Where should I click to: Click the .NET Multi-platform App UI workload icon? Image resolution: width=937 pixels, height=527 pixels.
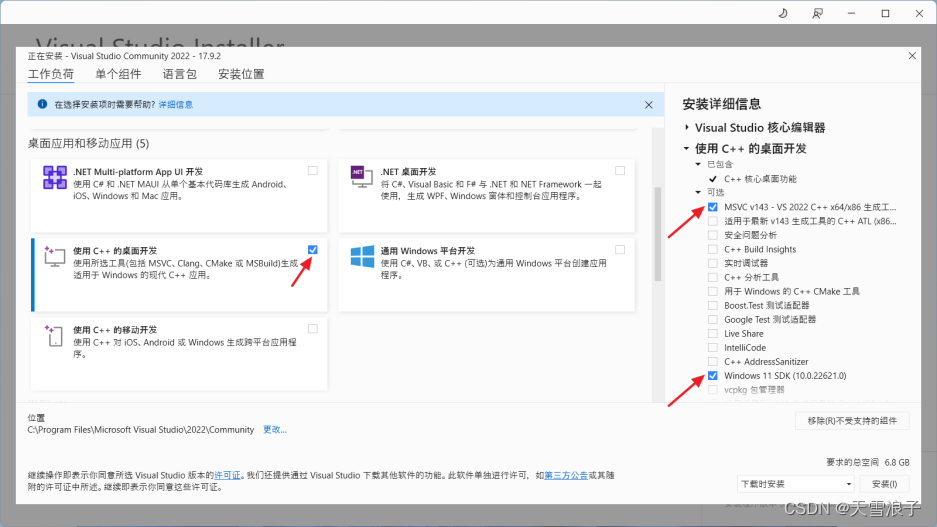pos(55,177)
